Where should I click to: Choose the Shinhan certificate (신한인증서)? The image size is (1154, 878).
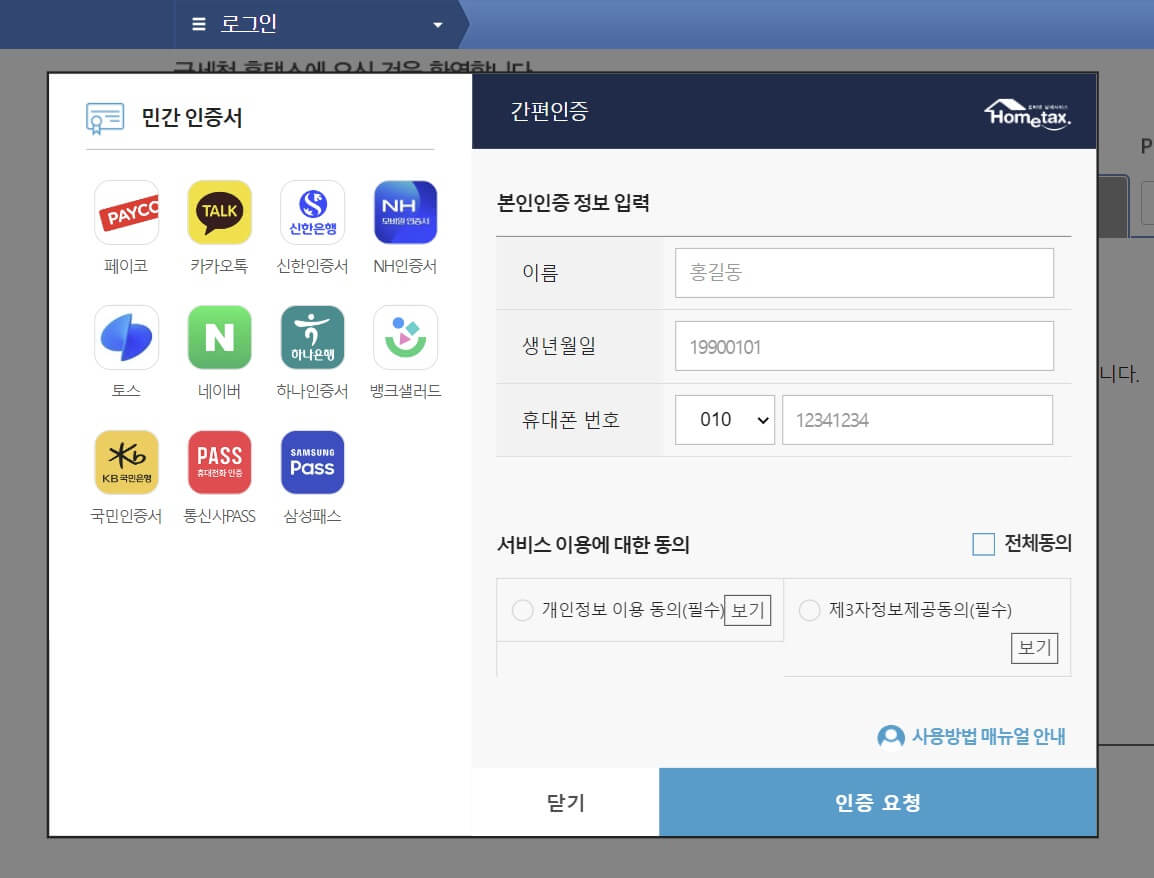coord(311,212)
